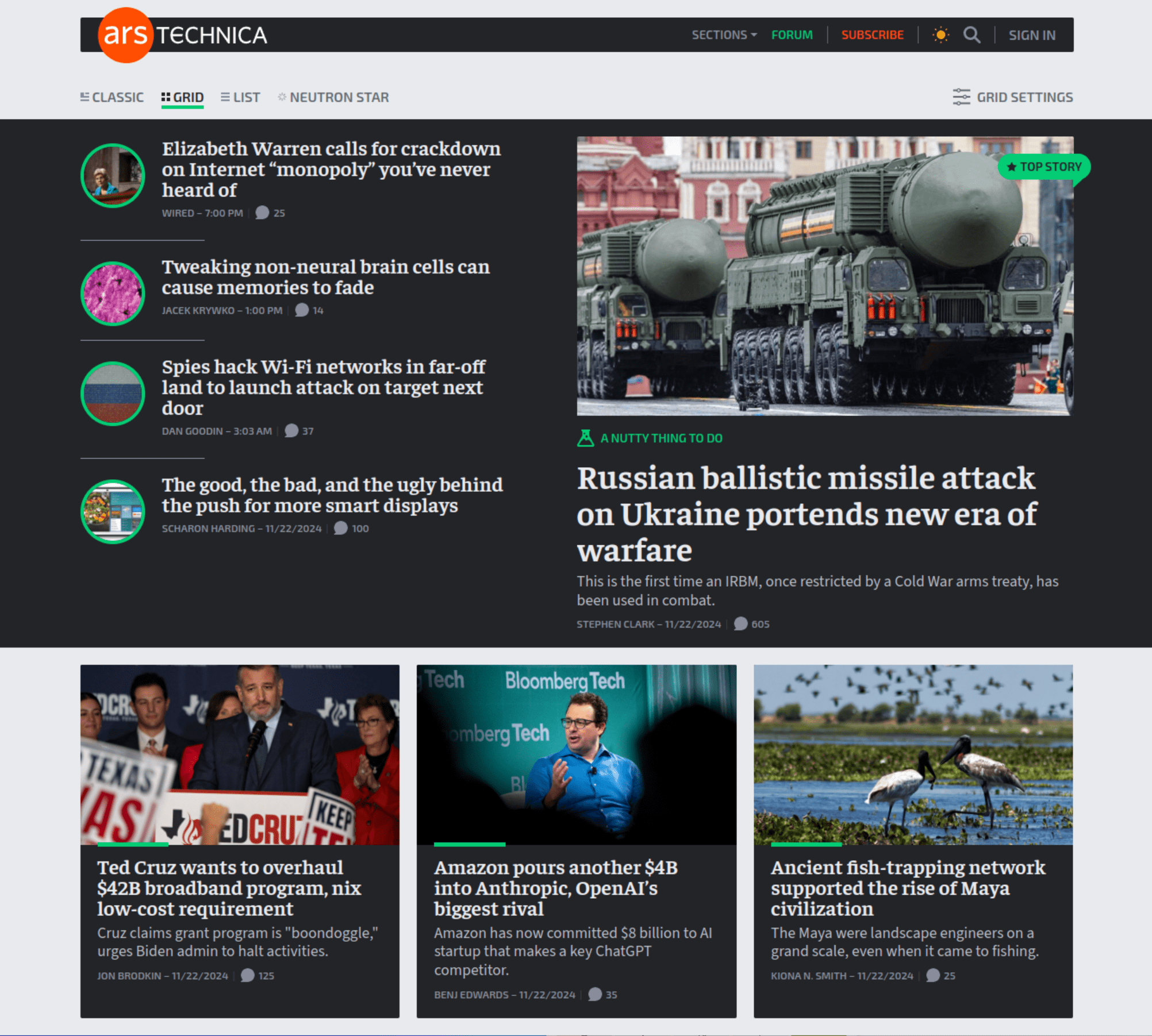Viewport: 1152px width, 1036px height.
Task: Click 'WIRED – 7:00 PM' byline
Action: click(x=202, y=213)
